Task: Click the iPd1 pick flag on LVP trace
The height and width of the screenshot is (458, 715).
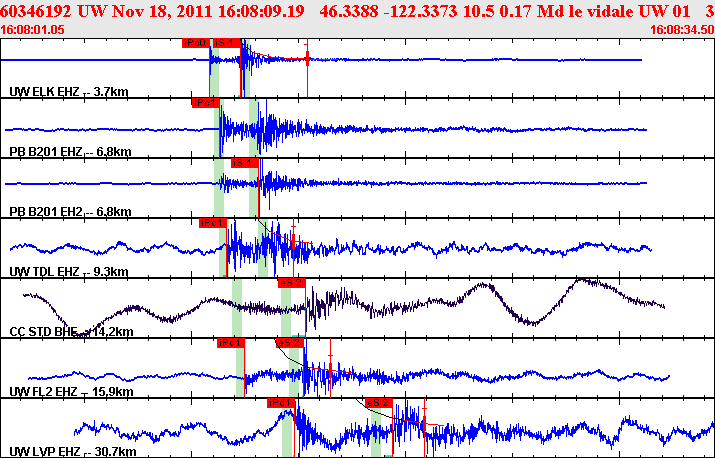Action: coord(281,403)
